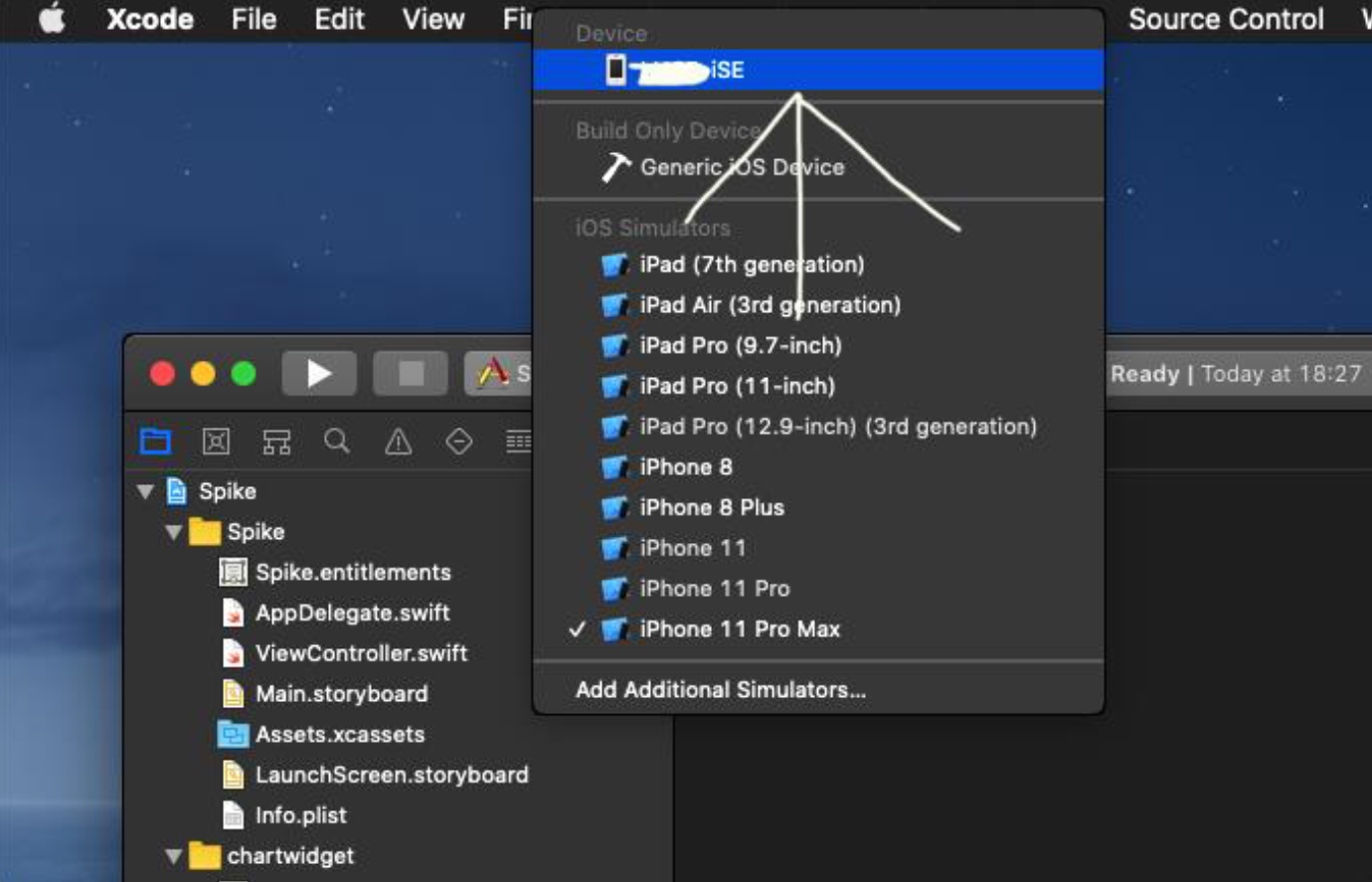The width and height of the screenshot is (1372, 882).
Task: Select iPhone 8 Plus simulator
Action: pyautogui.click(x=818, y=507)
